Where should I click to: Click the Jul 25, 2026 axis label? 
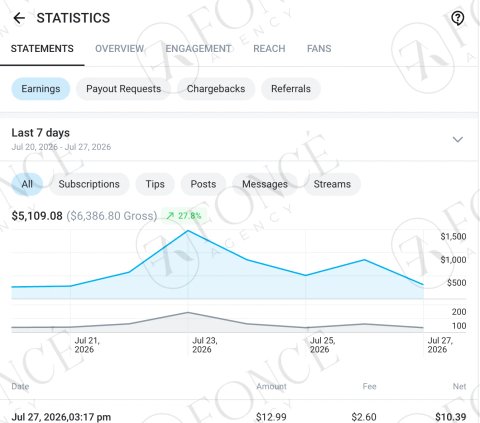click(x=322, y=345)
